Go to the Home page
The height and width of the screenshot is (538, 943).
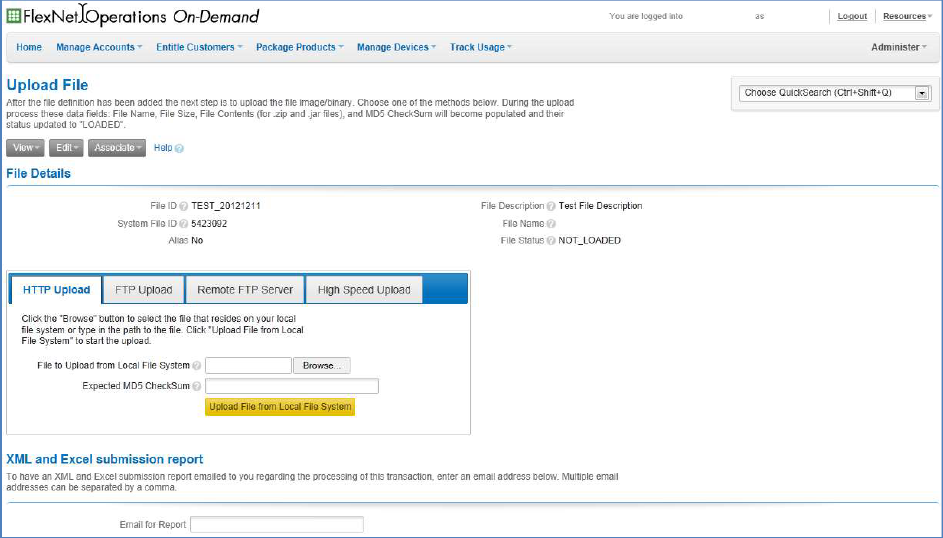[x=29, y=47]
